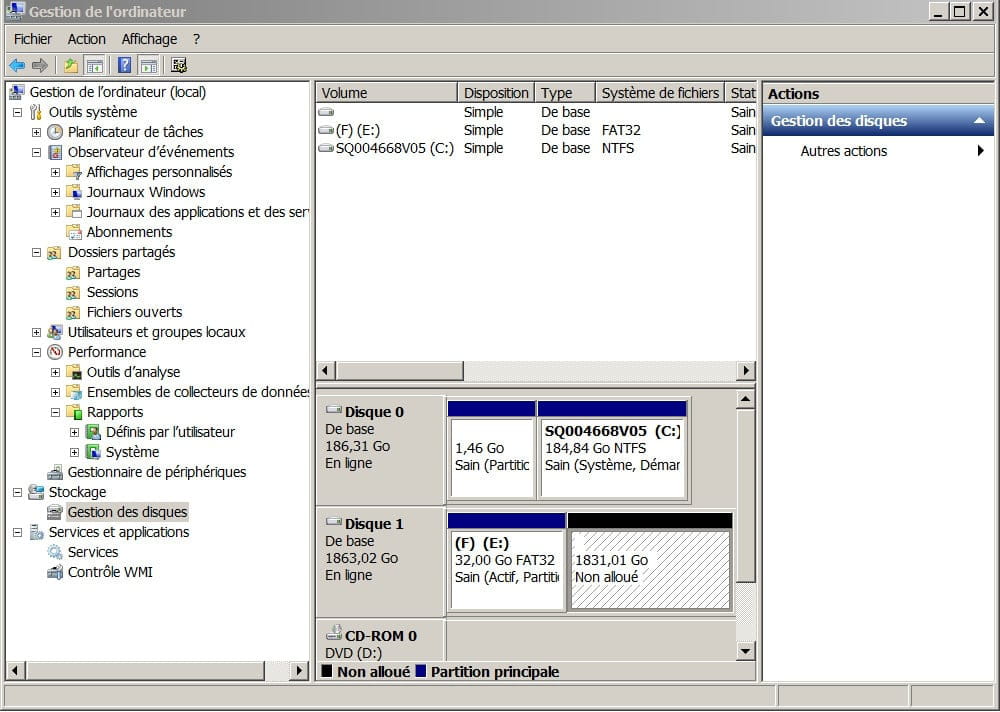Click the blue Partition principale legend swatch
The image size is (1000, 712).
420,671
